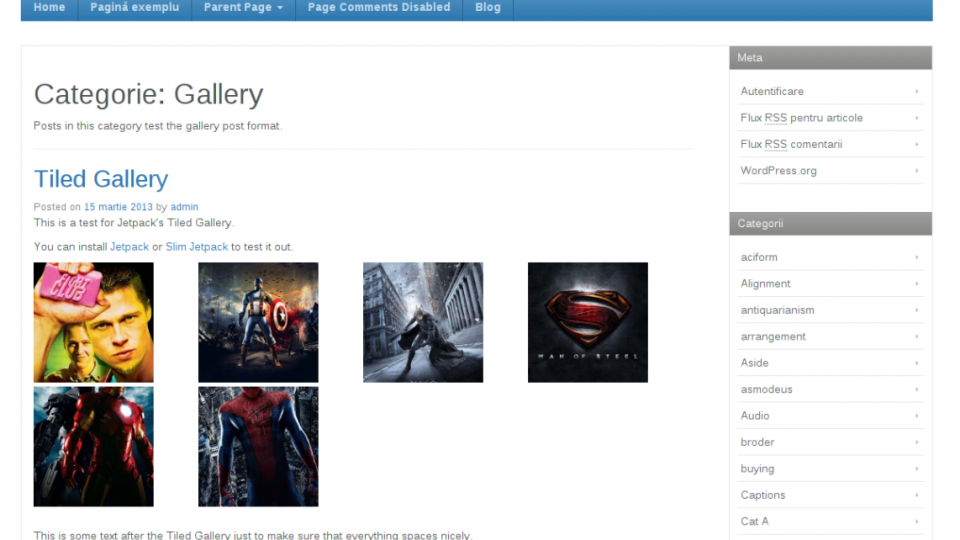Select the Cat A category

pyautogui.click(x=754, y=521)
